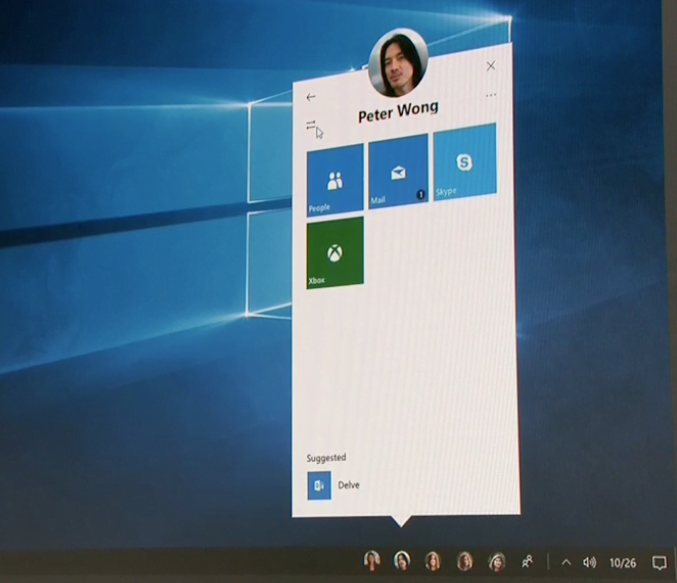Show hidden tray icons with the up chevron
677x583 pixels.
566,562
